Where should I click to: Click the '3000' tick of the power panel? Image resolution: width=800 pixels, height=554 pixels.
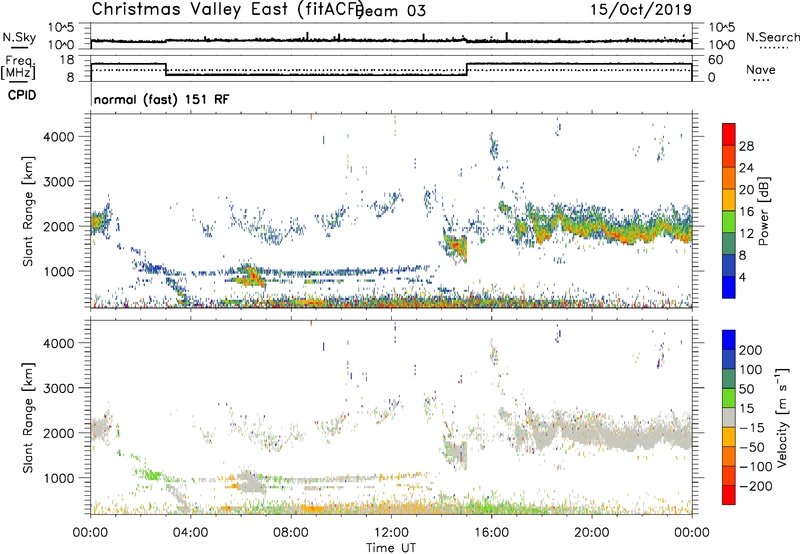pos(58,182)
